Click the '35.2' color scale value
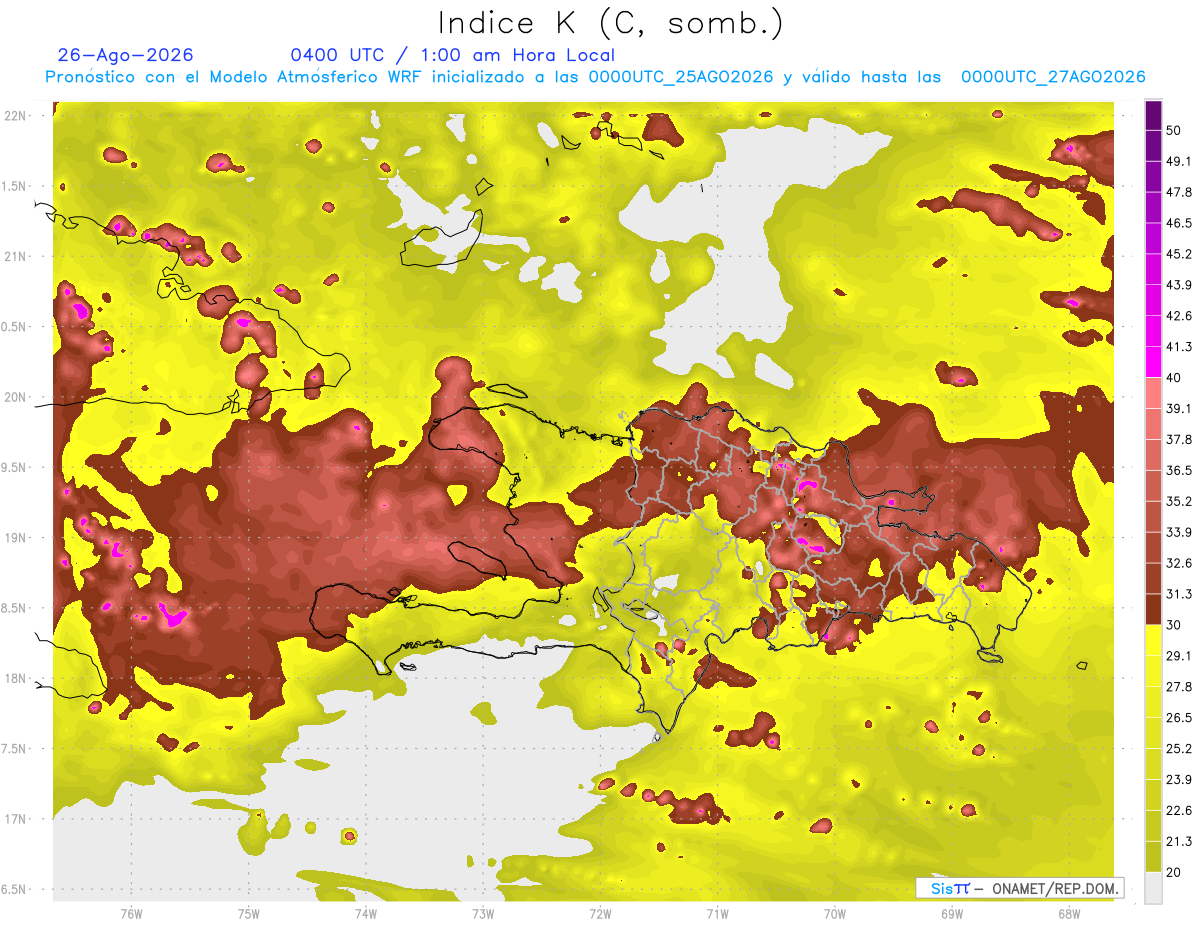The height and width of the screenshot is (927, 1200). 1178,501
